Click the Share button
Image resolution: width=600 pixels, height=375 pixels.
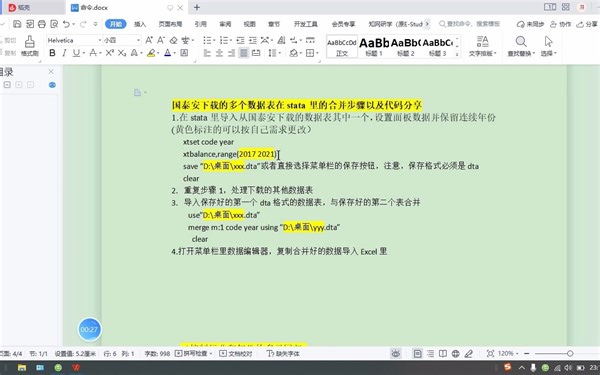click(x=587, y=24)
